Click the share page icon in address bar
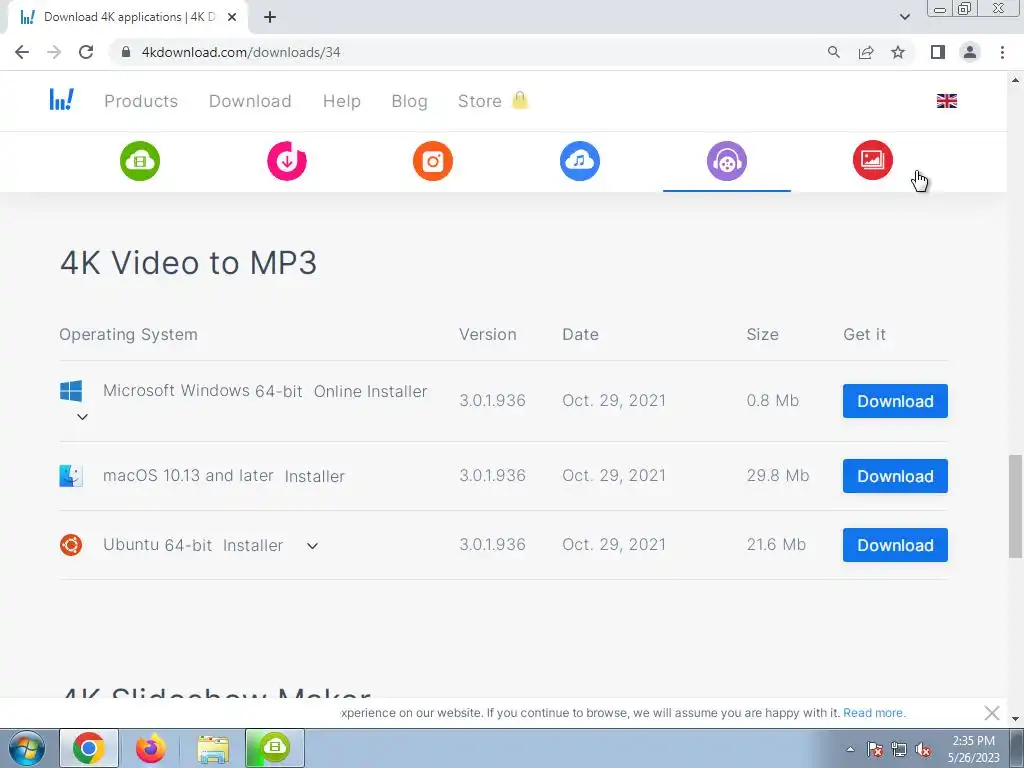 click(867, 52)
